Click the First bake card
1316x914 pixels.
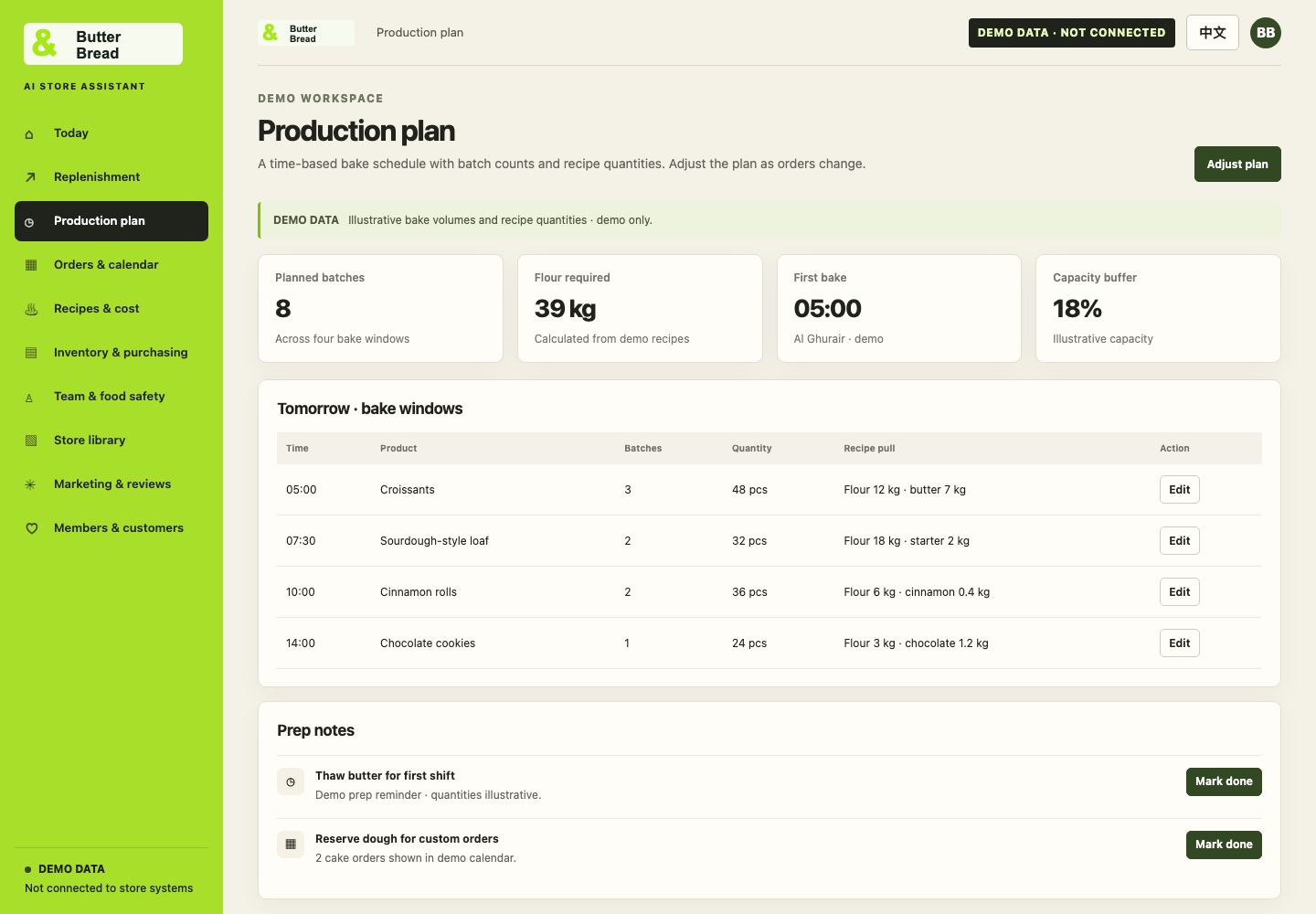pos(899,308)
